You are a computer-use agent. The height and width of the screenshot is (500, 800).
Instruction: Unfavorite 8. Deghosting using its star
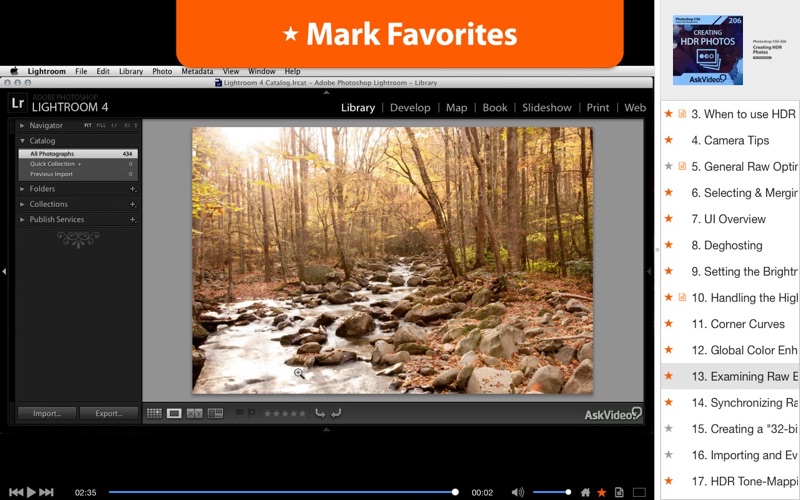click(668, 245)
